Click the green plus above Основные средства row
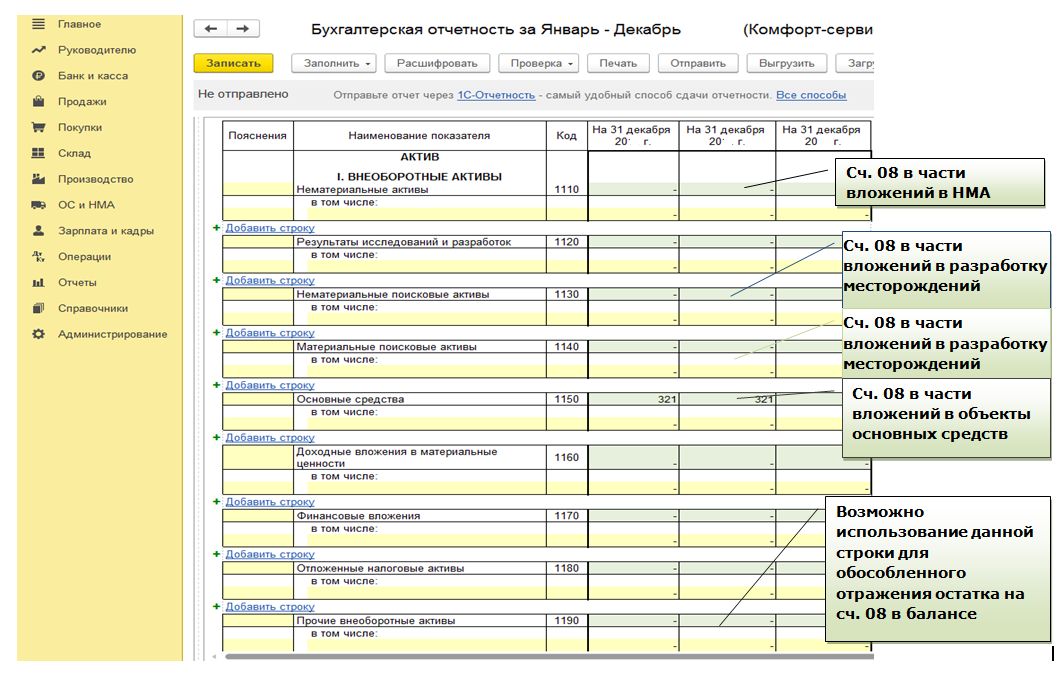Screen dimensions: 1064x683 coord(216,385)
